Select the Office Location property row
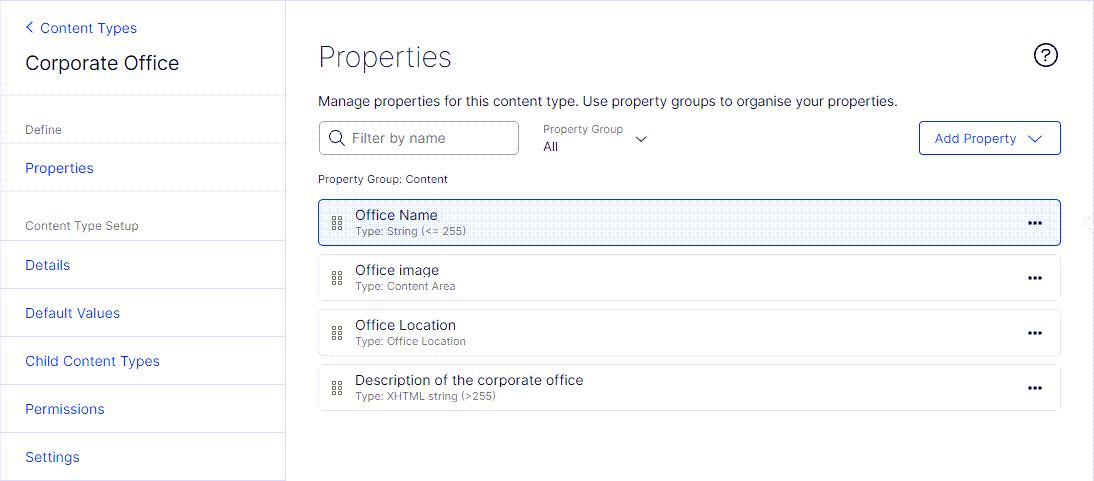 click(689, 333)
